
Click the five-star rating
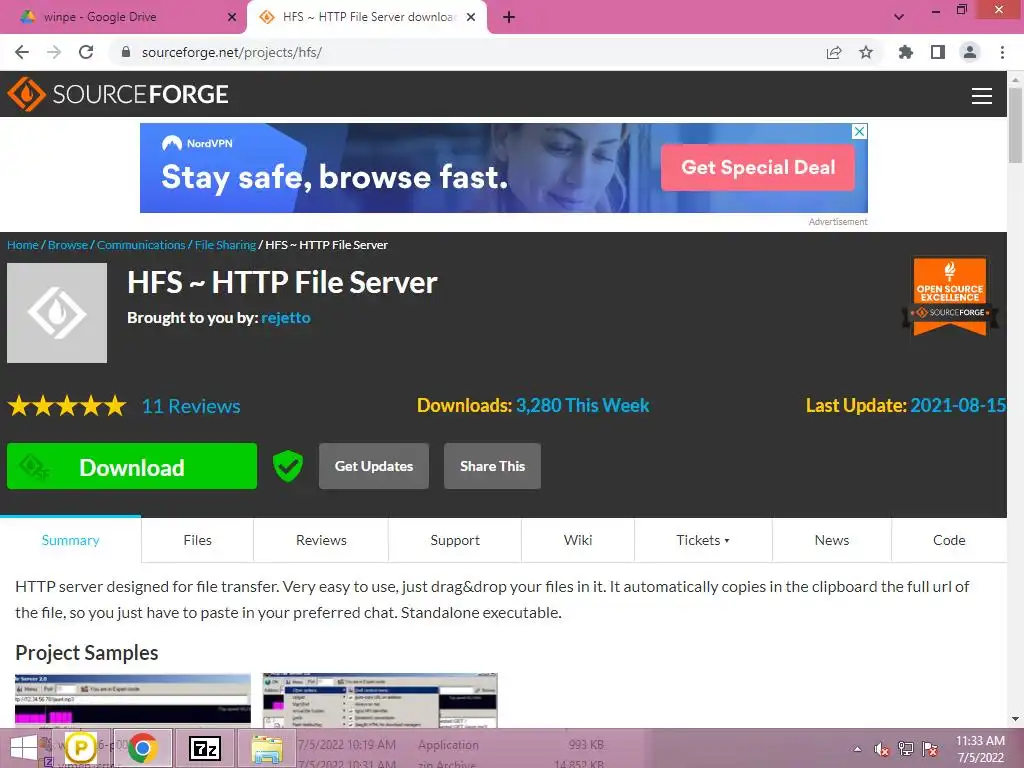[x=67, y=406]
